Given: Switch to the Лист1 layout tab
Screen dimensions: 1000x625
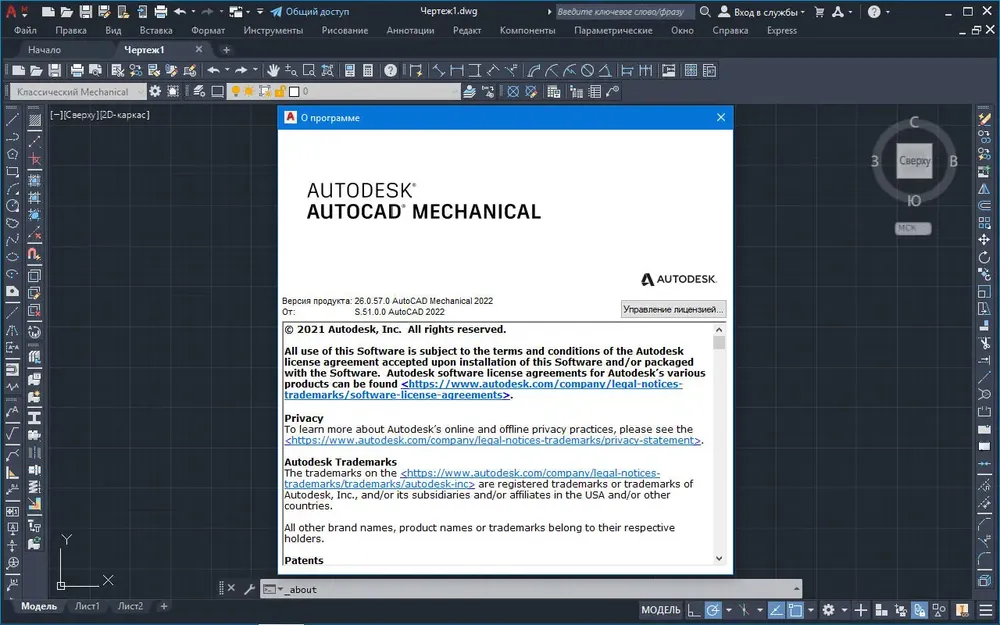Looking at the screenshot, I should (87, 606).
